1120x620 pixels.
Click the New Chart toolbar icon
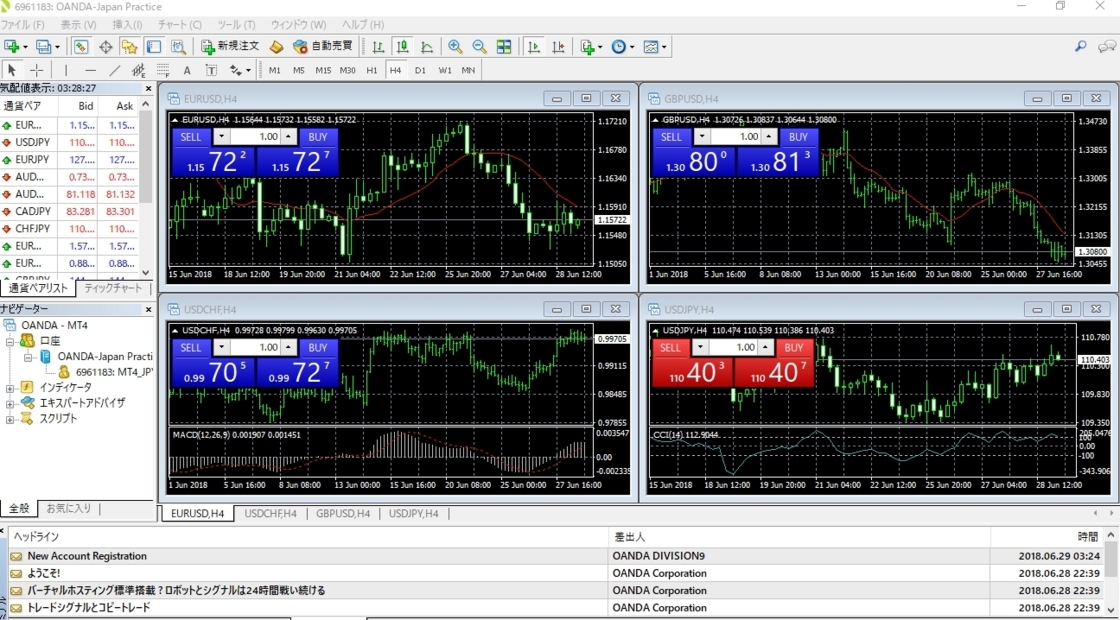tap(11, 46)
